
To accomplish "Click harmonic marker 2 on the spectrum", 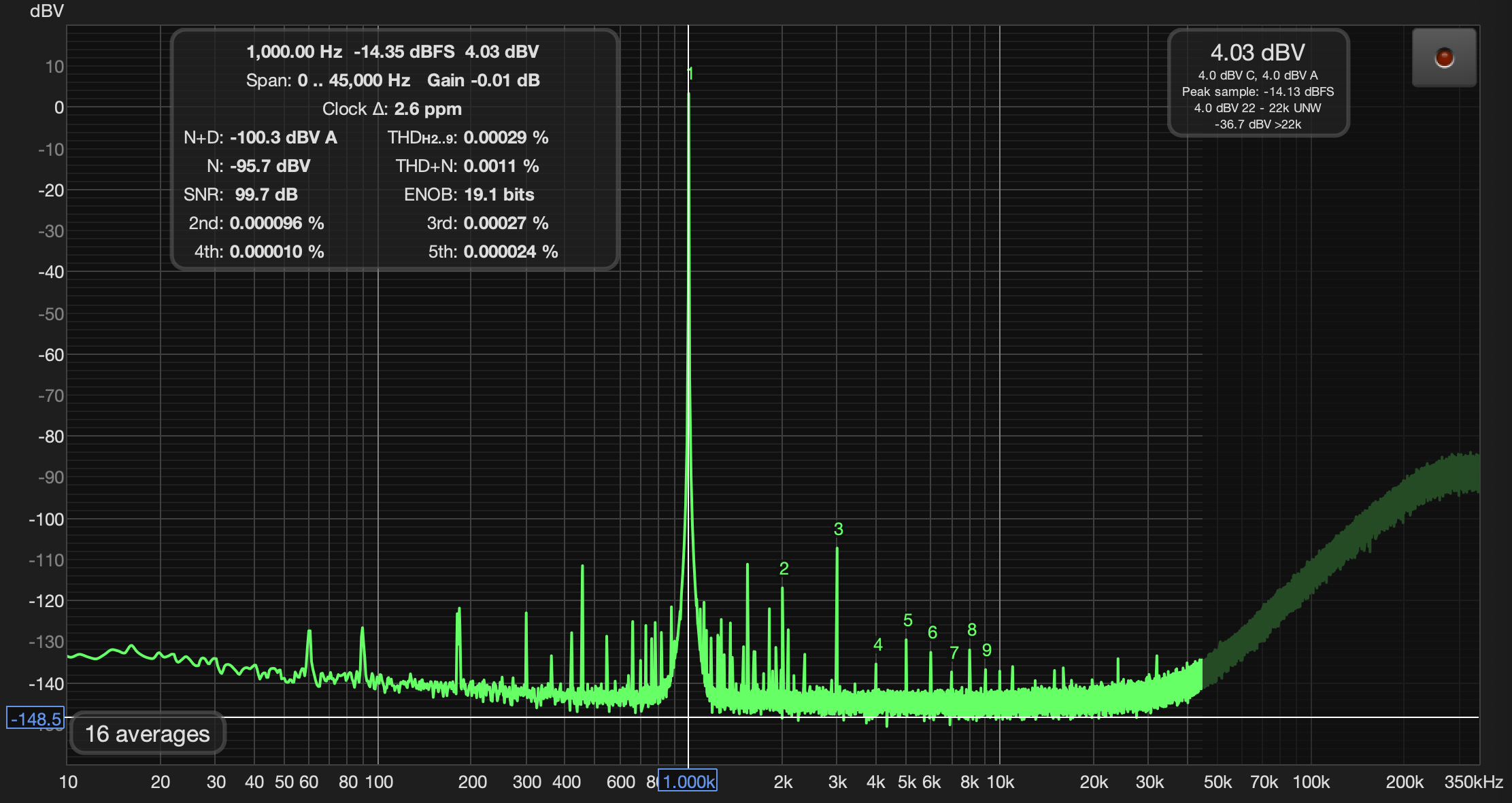I will coord(784,568).
